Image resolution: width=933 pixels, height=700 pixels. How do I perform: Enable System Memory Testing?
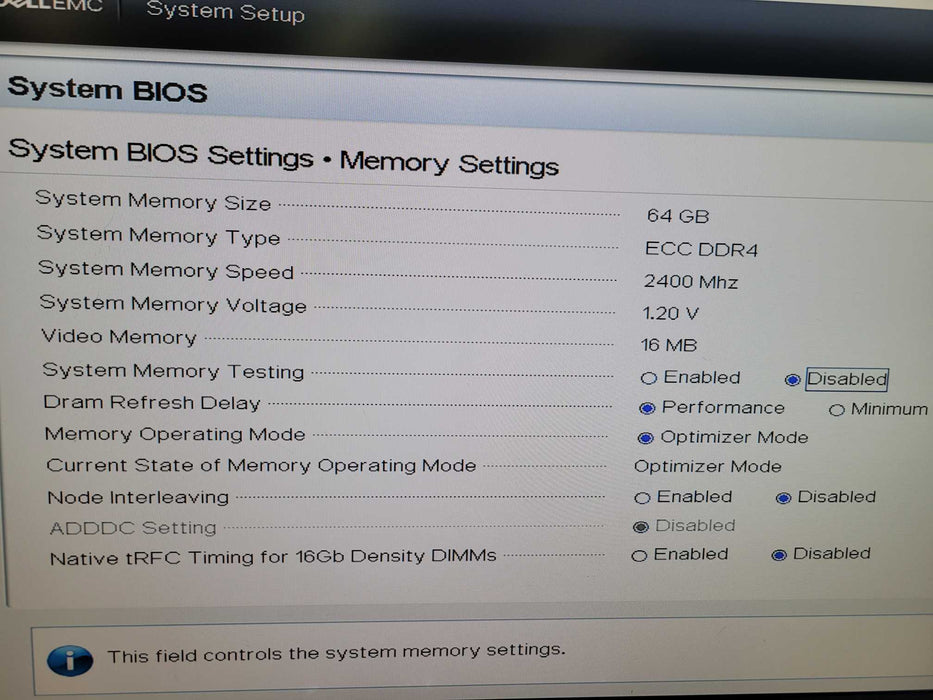click(649, 378)
